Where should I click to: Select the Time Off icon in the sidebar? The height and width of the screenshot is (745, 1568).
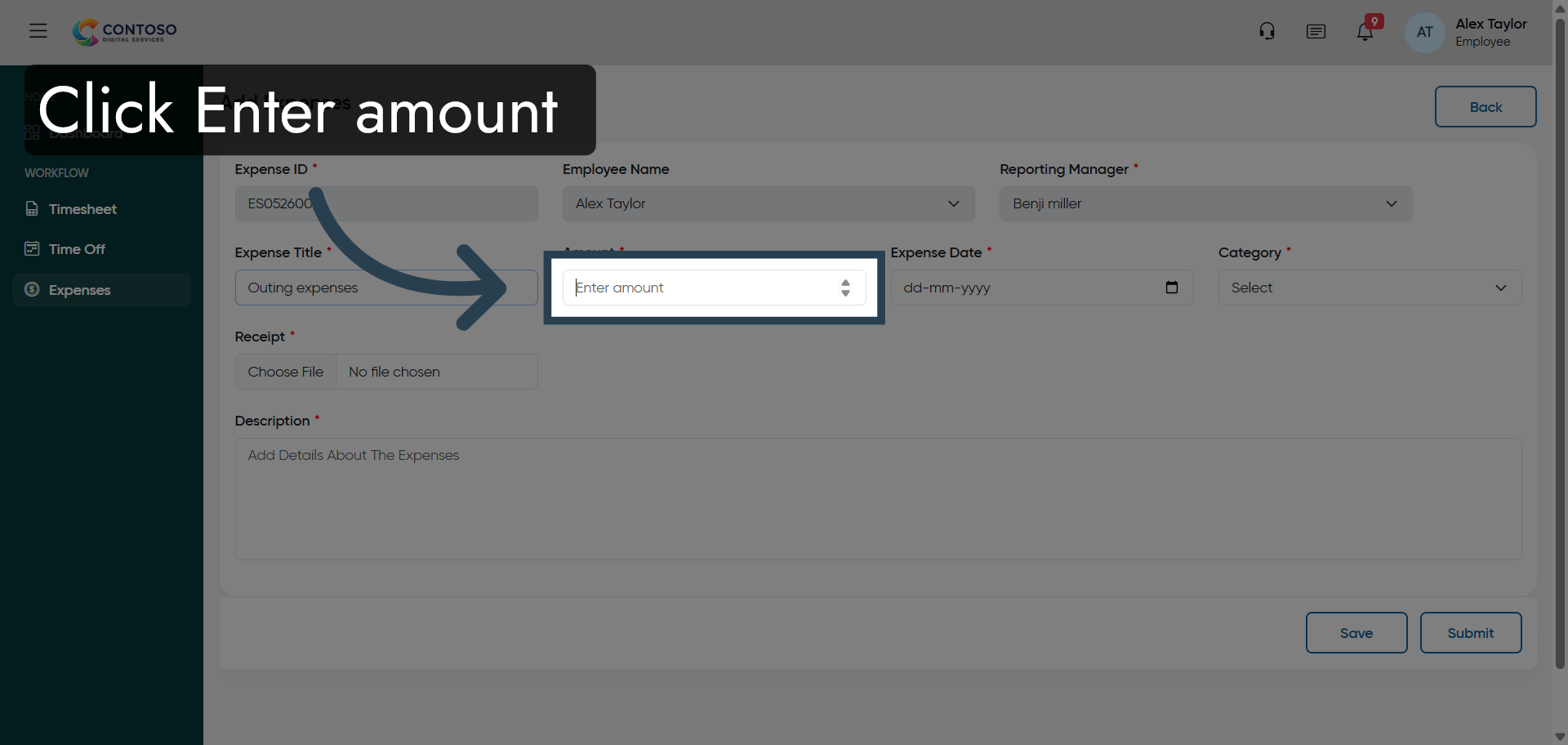coord(31,249)
